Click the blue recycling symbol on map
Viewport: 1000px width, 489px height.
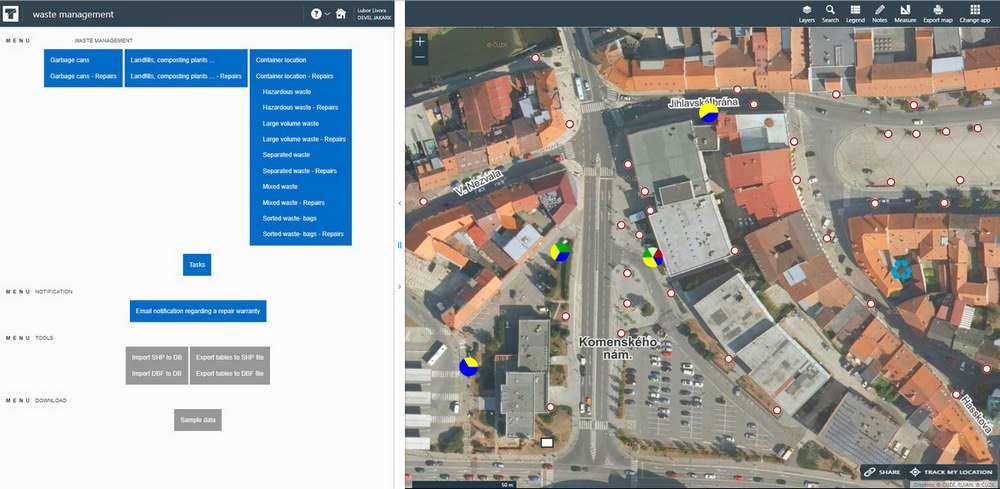pyautogui.click(x=901, y=269)
